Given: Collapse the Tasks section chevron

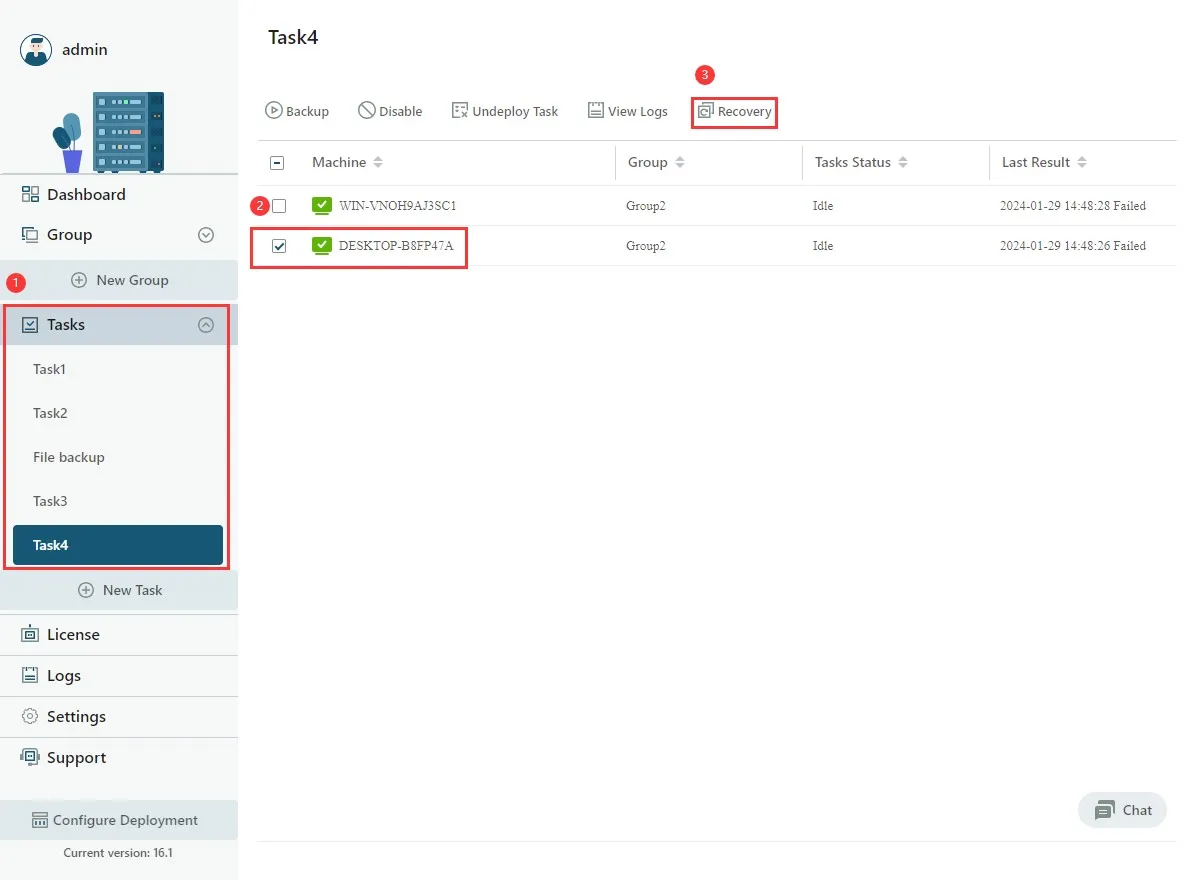Looking at the screenshot, I should point(206,325).
